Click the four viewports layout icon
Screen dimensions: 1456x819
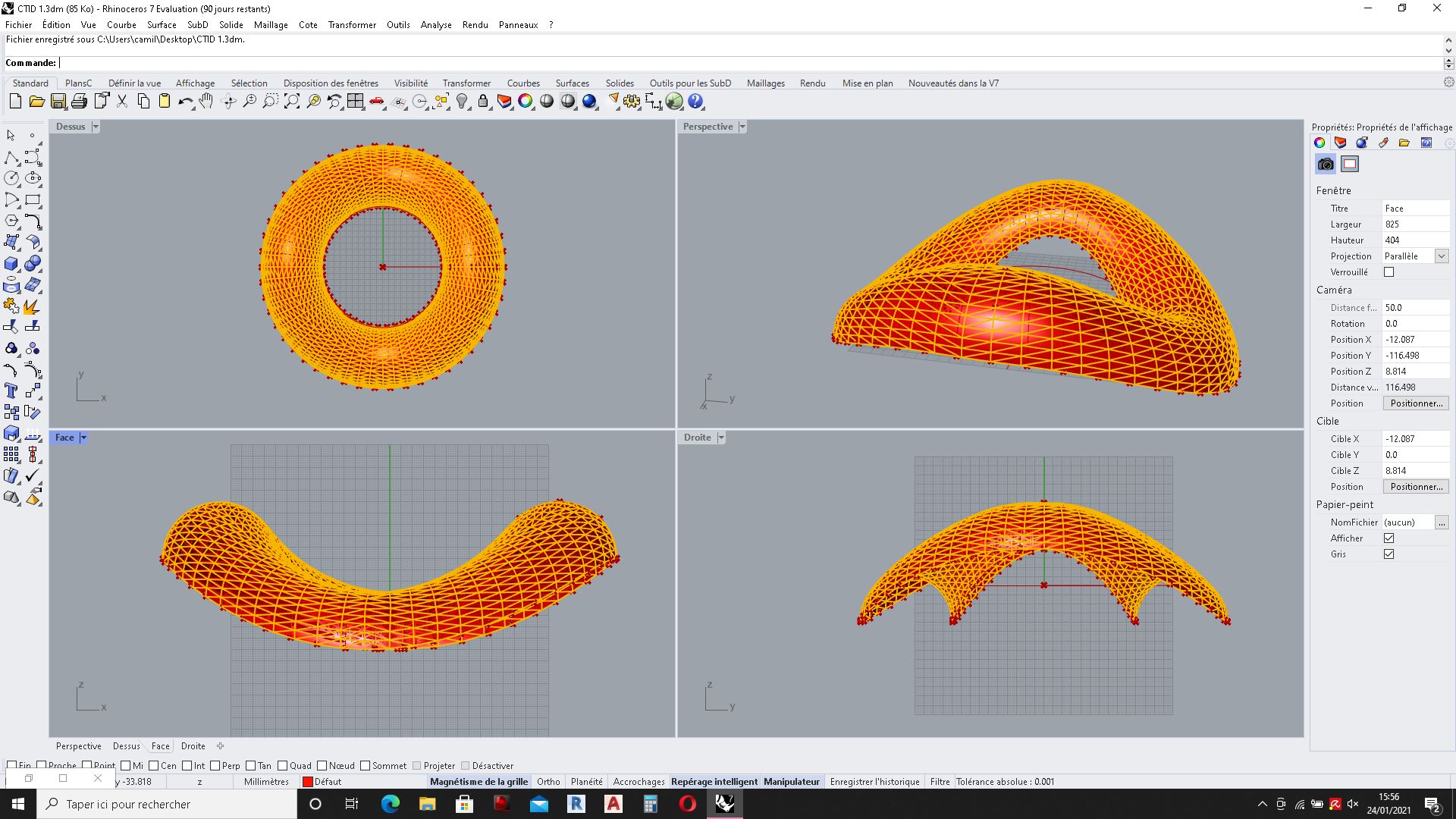click(355, 101)
